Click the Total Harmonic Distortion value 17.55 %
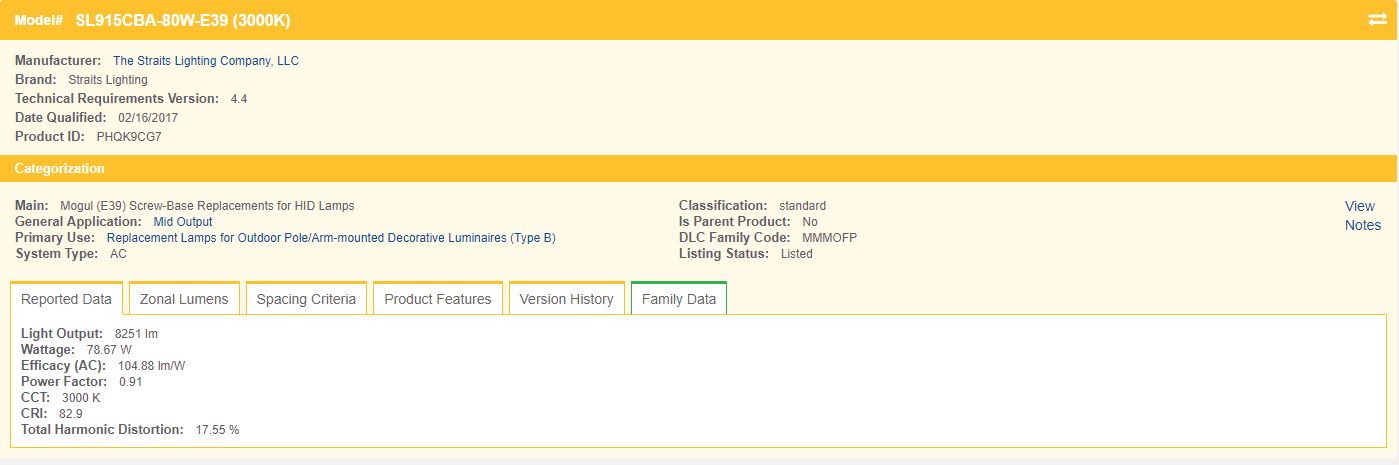This screenshot has height=465, width=1399. coord(217,430)
